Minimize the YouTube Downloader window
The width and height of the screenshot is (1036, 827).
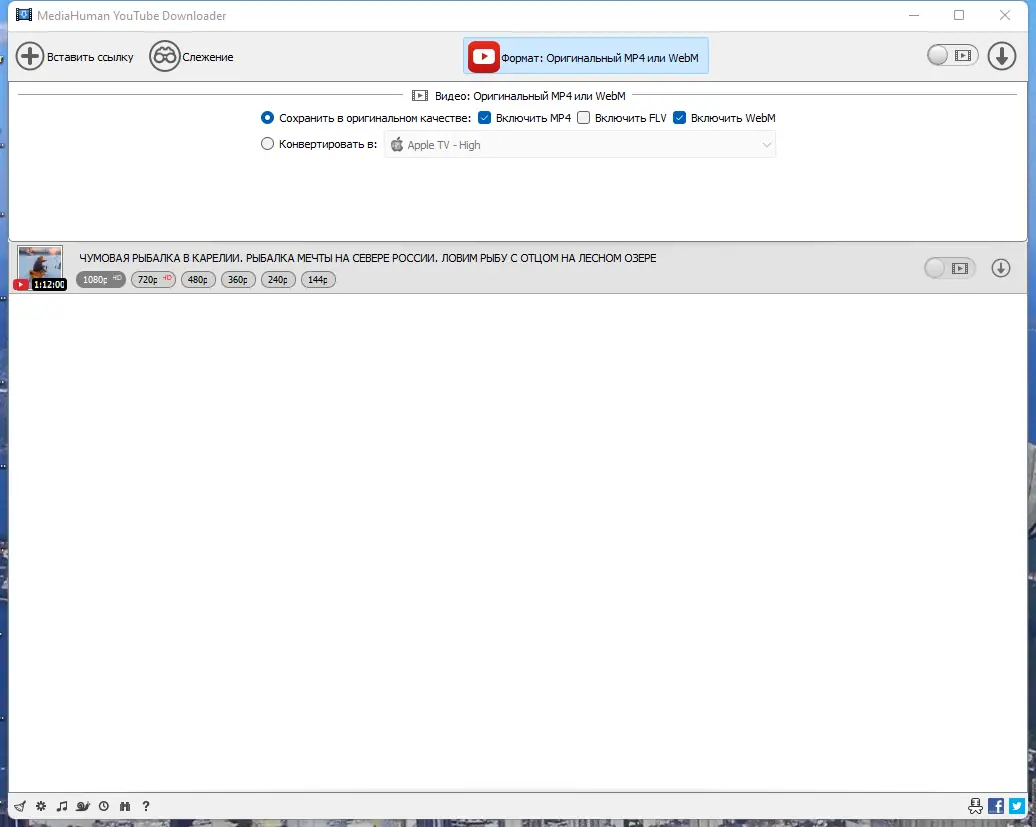tap(914, 15)
